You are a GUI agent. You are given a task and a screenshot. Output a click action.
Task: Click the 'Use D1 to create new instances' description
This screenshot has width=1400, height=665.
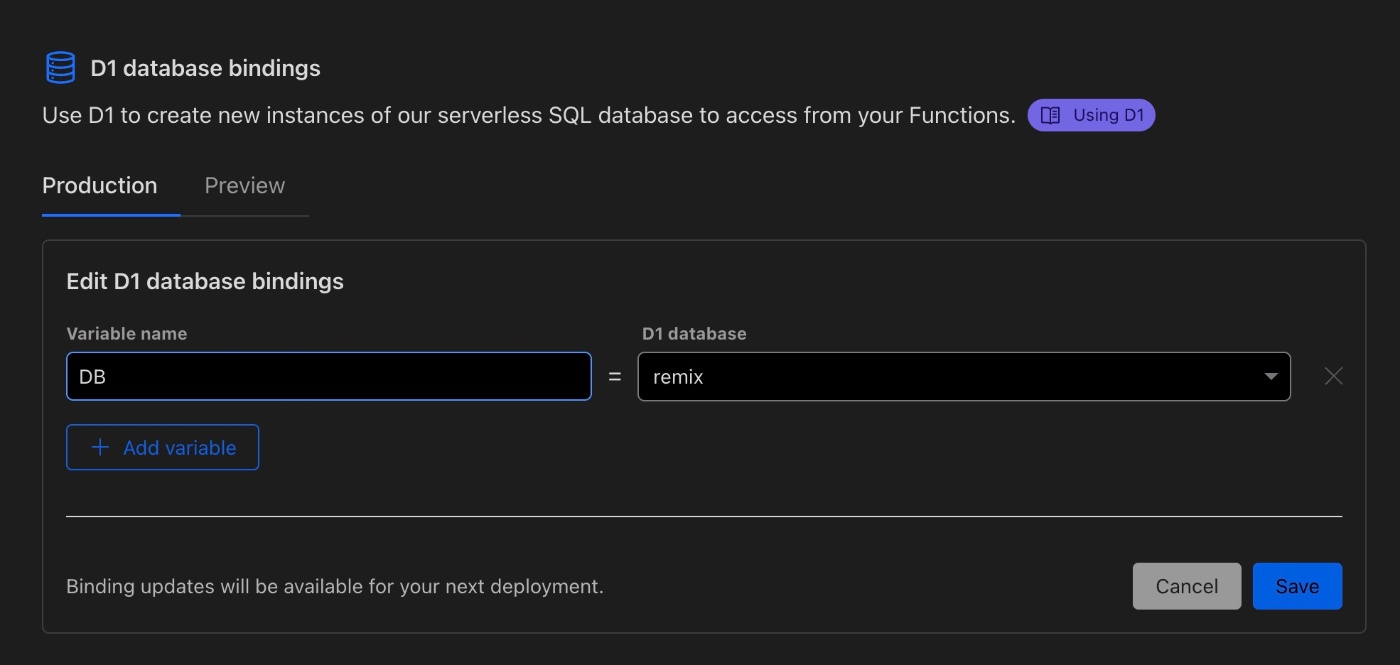(529, 116)
